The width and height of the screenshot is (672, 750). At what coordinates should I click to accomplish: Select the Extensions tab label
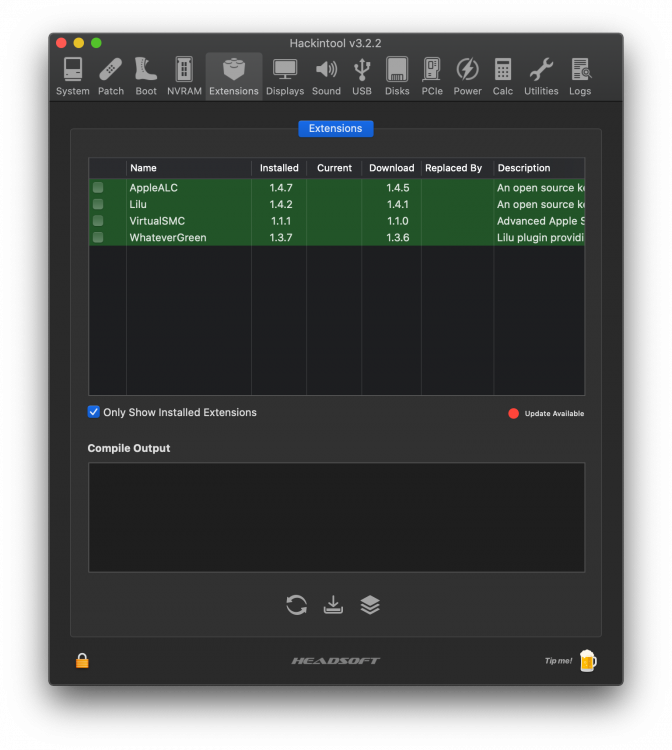[336, 129]
